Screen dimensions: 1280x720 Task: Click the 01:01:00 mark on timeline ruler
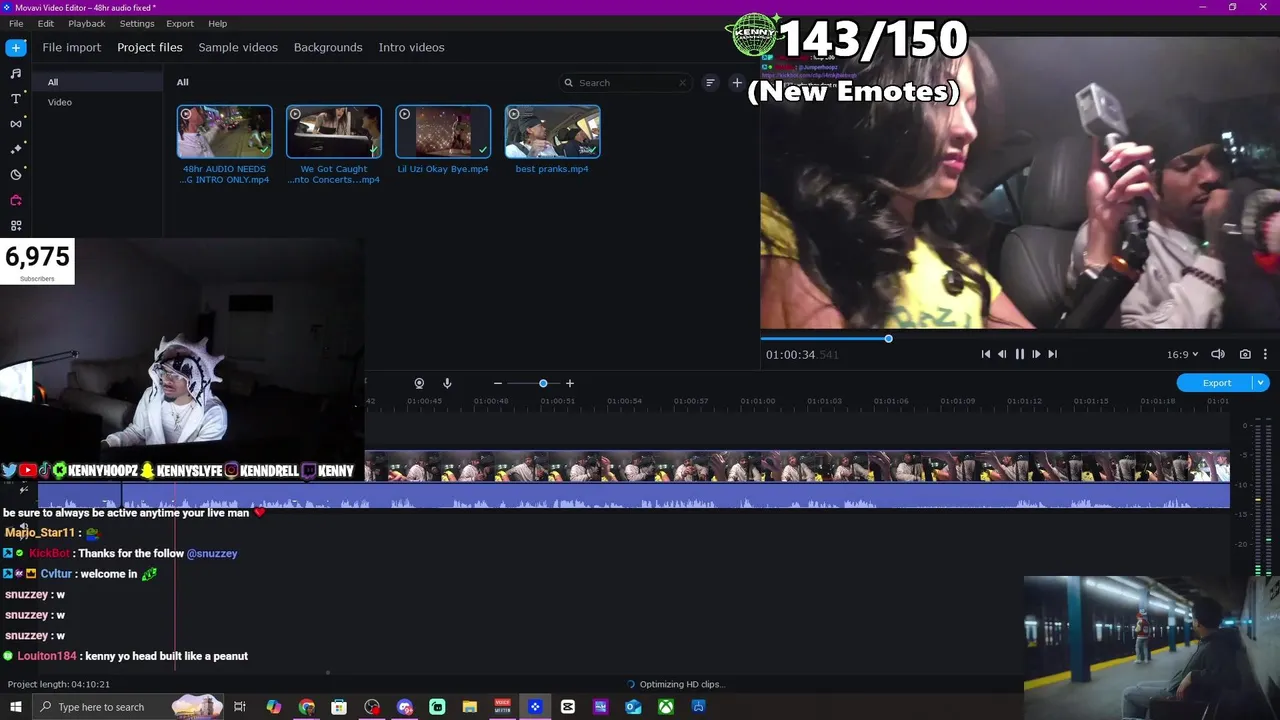pyautogui.click(x=757, y=401)
